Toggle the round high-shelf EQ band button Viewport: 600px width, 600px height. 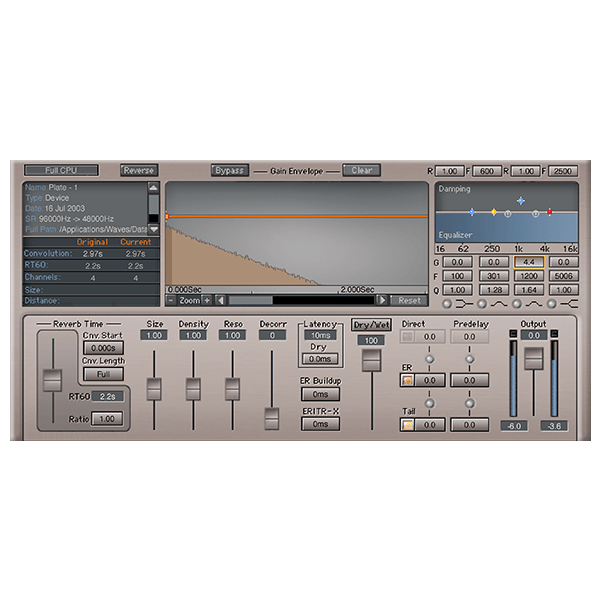point(552,304)
